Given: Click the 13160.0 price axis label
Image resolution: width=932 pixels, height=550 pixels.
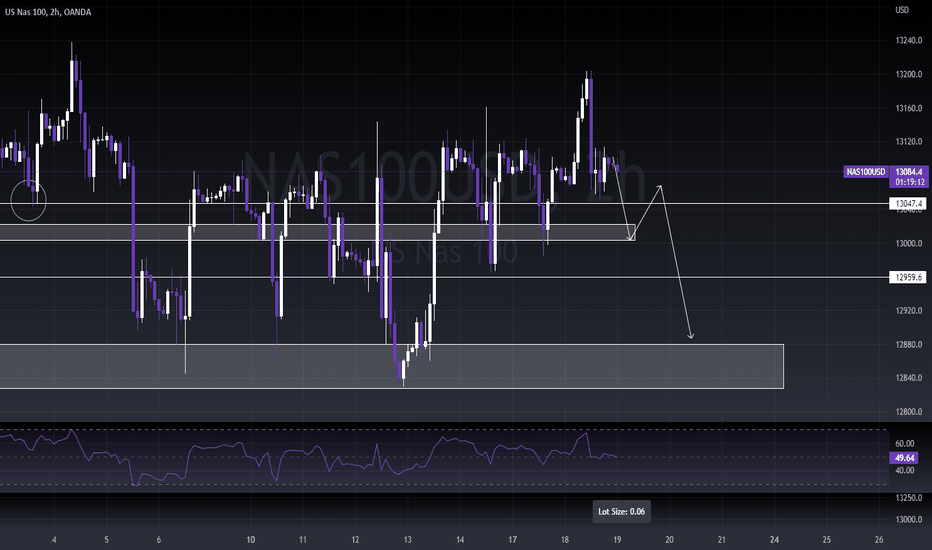Looking at the screenshot, I should 909,108.
